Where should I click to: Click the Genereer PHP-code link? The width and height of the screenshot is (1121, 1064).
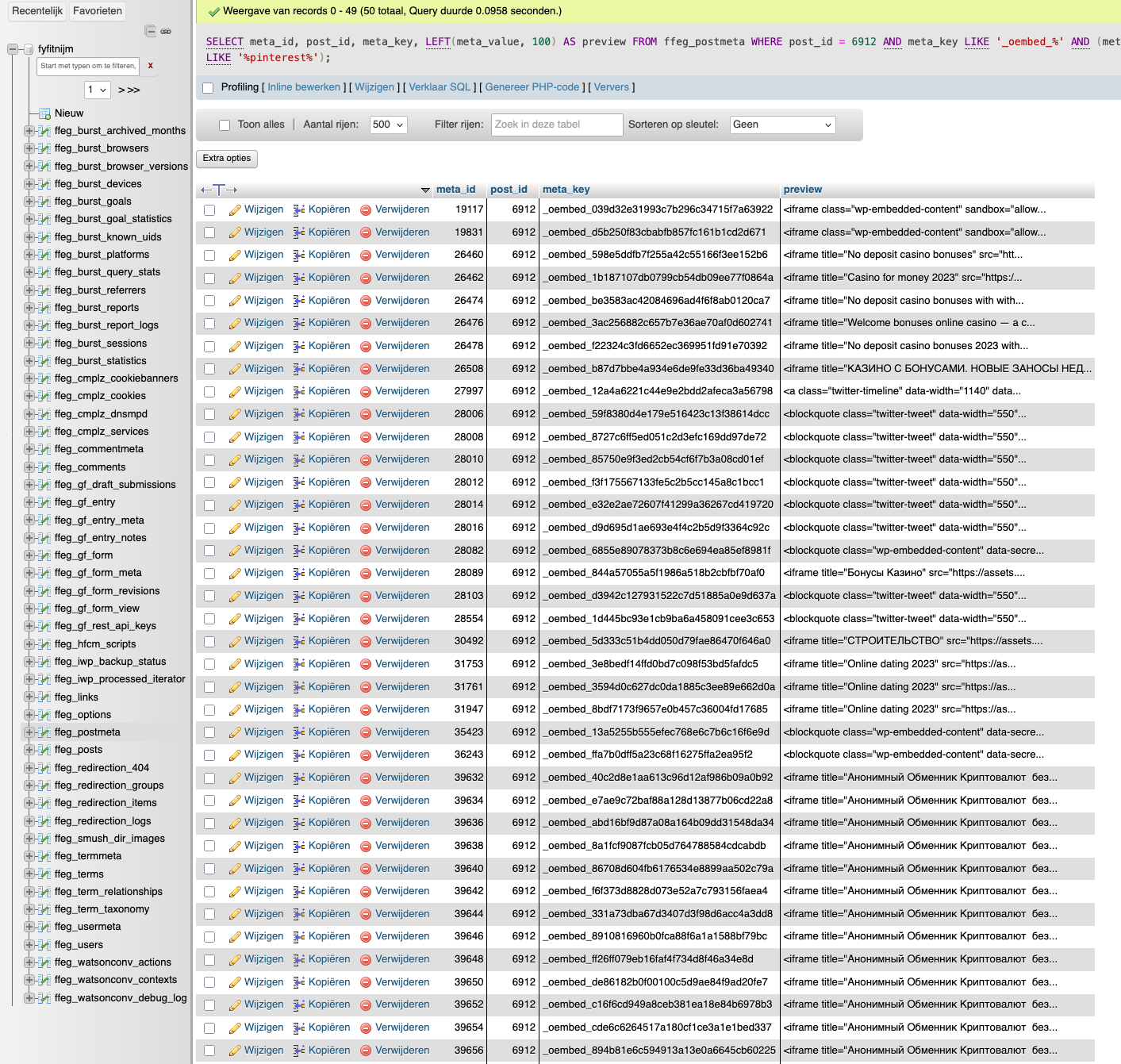[532, 87]
